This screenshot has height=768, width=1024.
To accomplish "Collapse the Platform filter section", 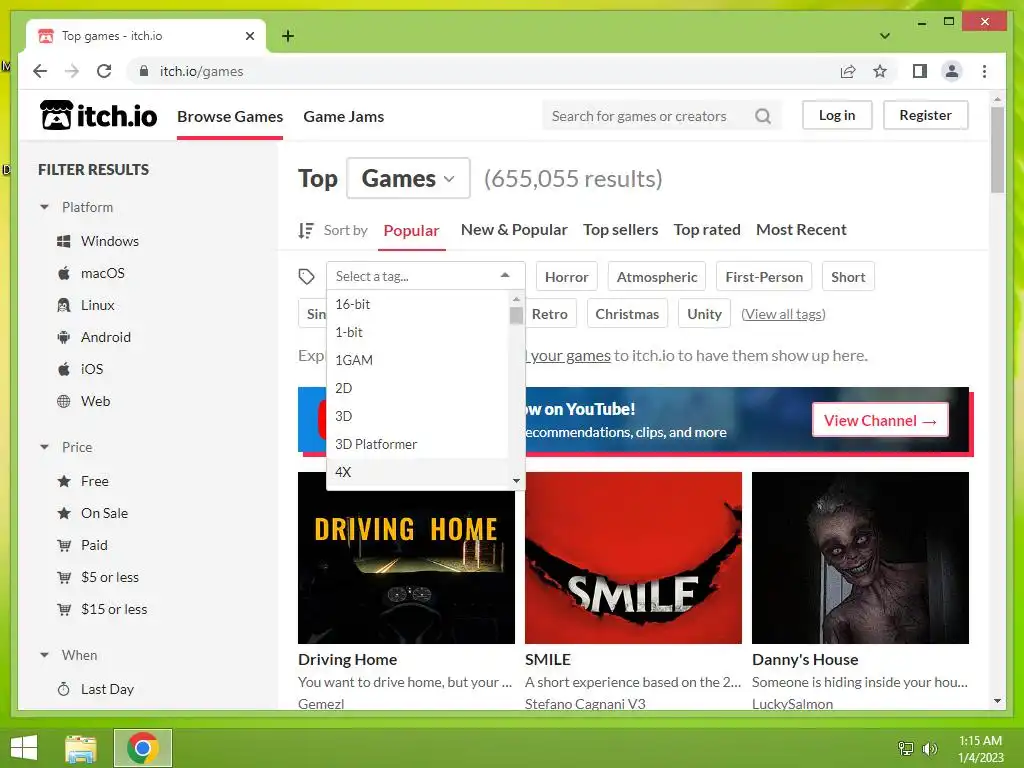I will [44, 207].
